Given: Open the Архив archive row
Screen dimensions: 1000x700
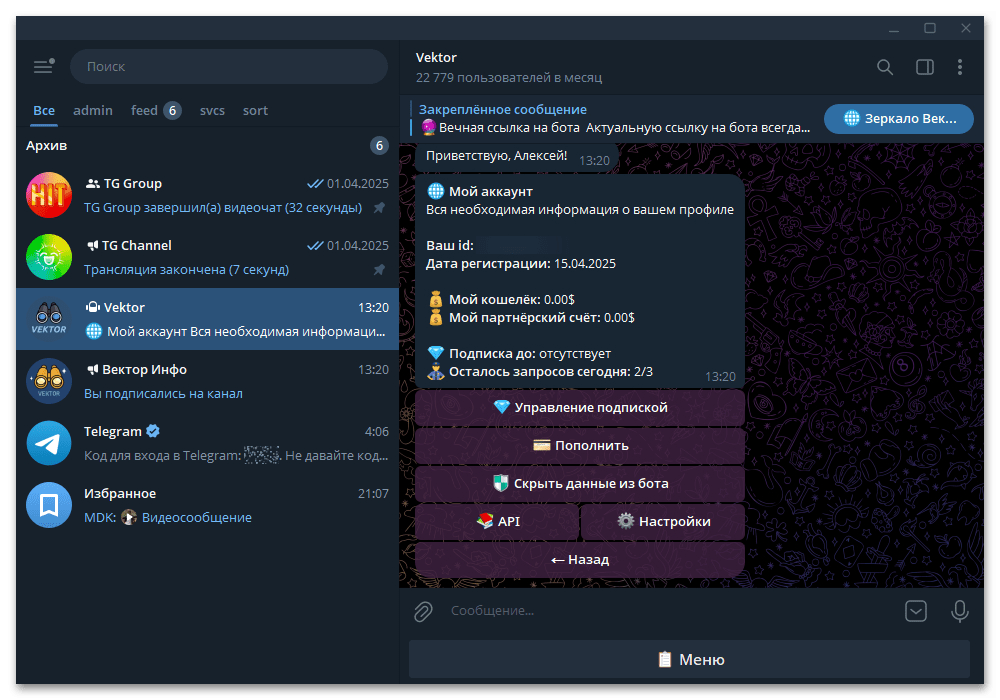Looking at the screenshot, I should tap(207, 145).
